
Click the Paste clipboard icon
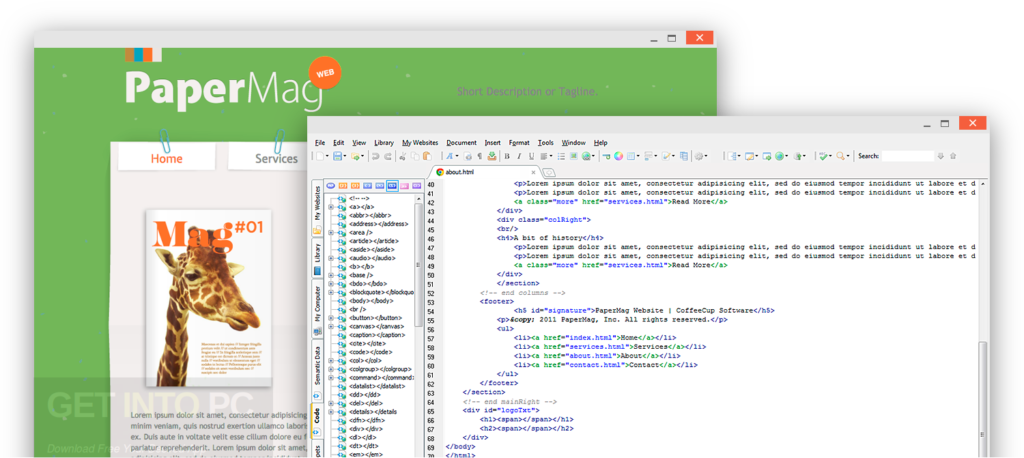click(427, 156)
